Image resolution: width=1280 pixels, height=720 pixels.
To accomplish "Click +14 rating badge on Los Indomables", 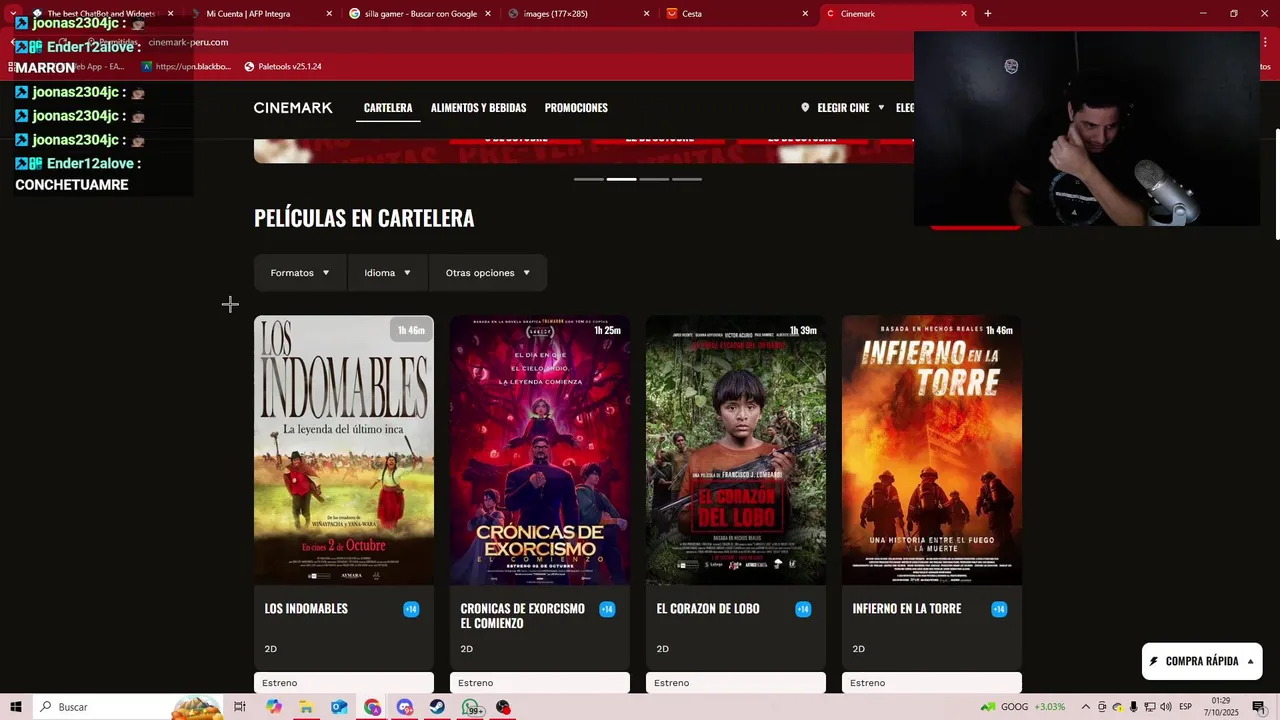I will (411, 609).
